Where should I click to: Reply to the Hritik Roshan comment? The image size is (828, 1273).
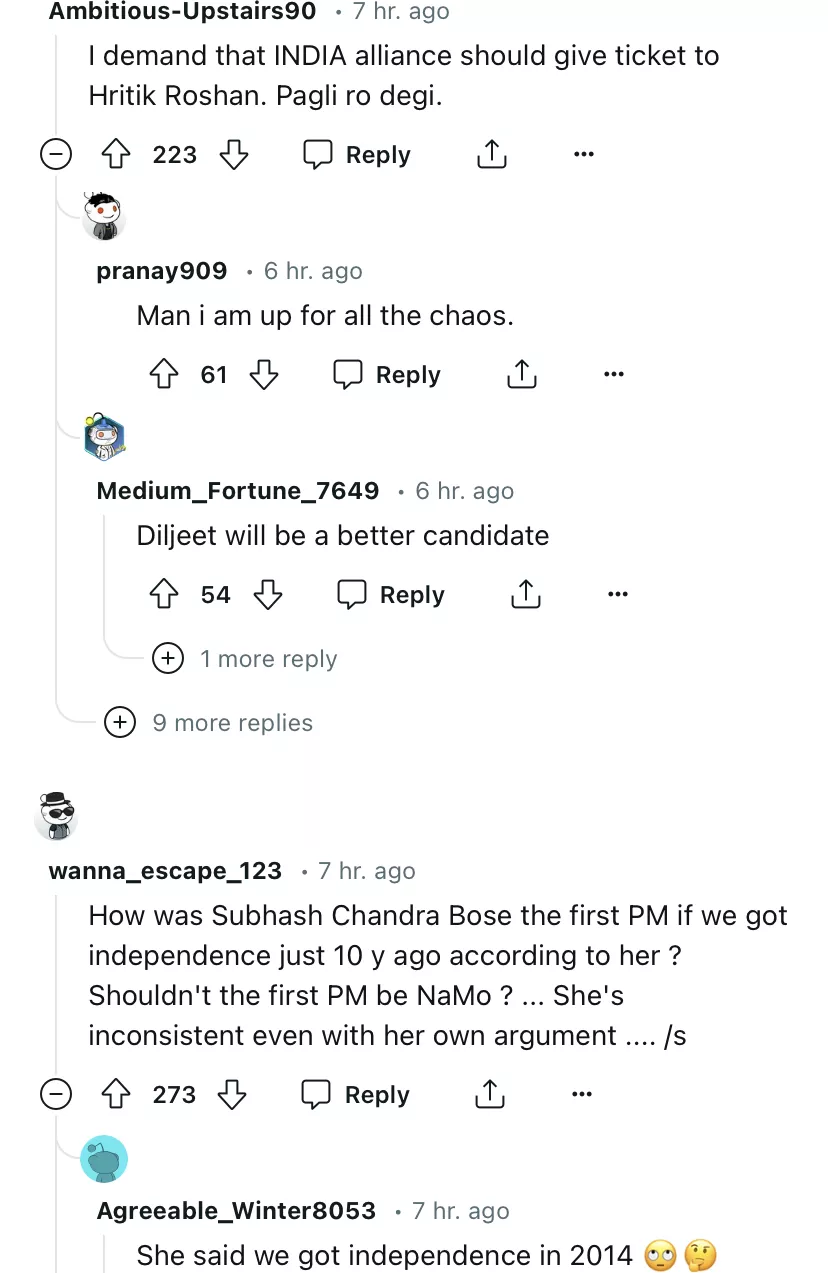click(357, 155)
